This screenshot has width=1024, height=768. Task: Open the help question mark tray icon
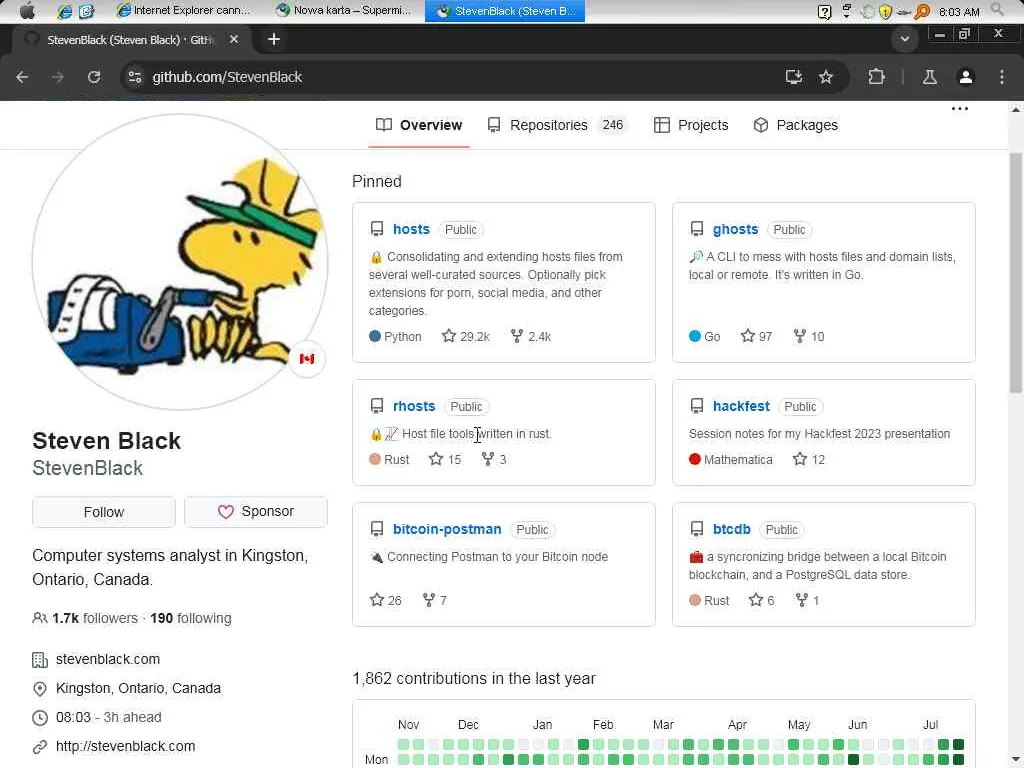pyautogui.click(x=824, y=11)
